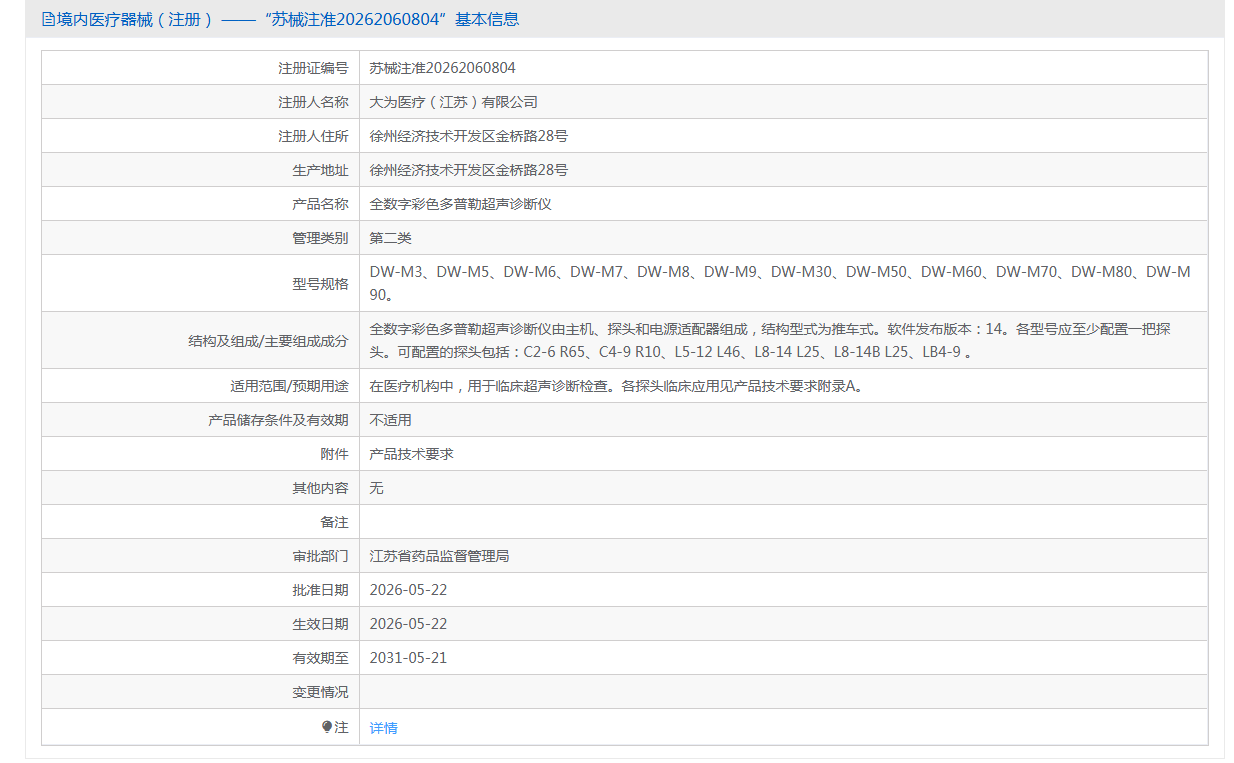Select registration number 苏械注准20262060804 value
This screenshot has width=1234, height=763.
click(443, 68)
